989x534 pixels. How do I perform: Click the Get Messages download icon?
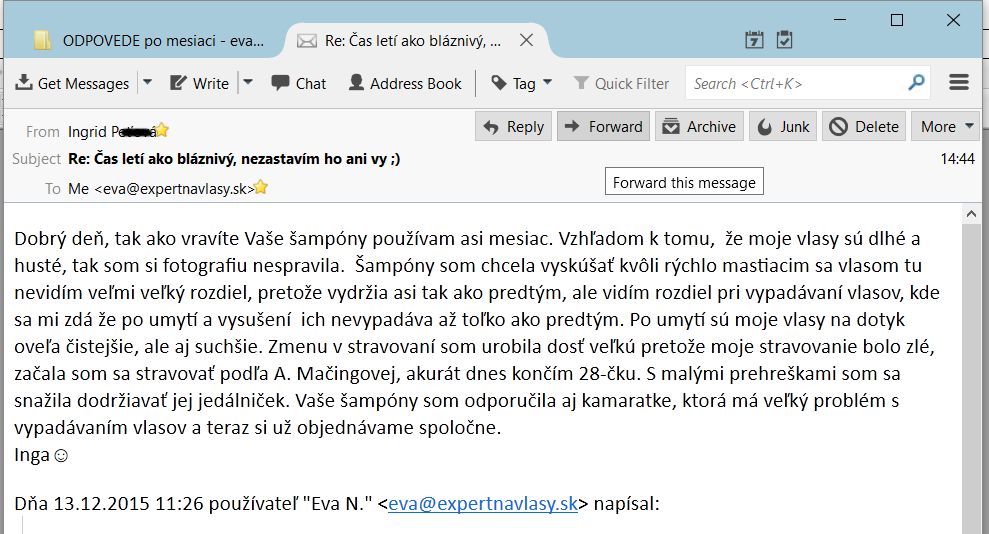tap(24, 83)
